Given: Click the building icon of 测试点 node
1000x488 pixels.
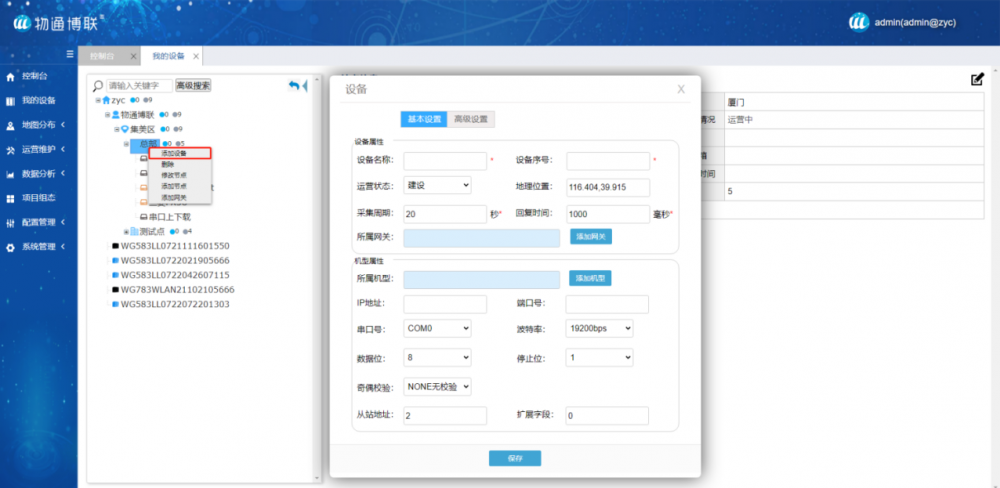Looking at the screenshot, I should pos(135,231).
